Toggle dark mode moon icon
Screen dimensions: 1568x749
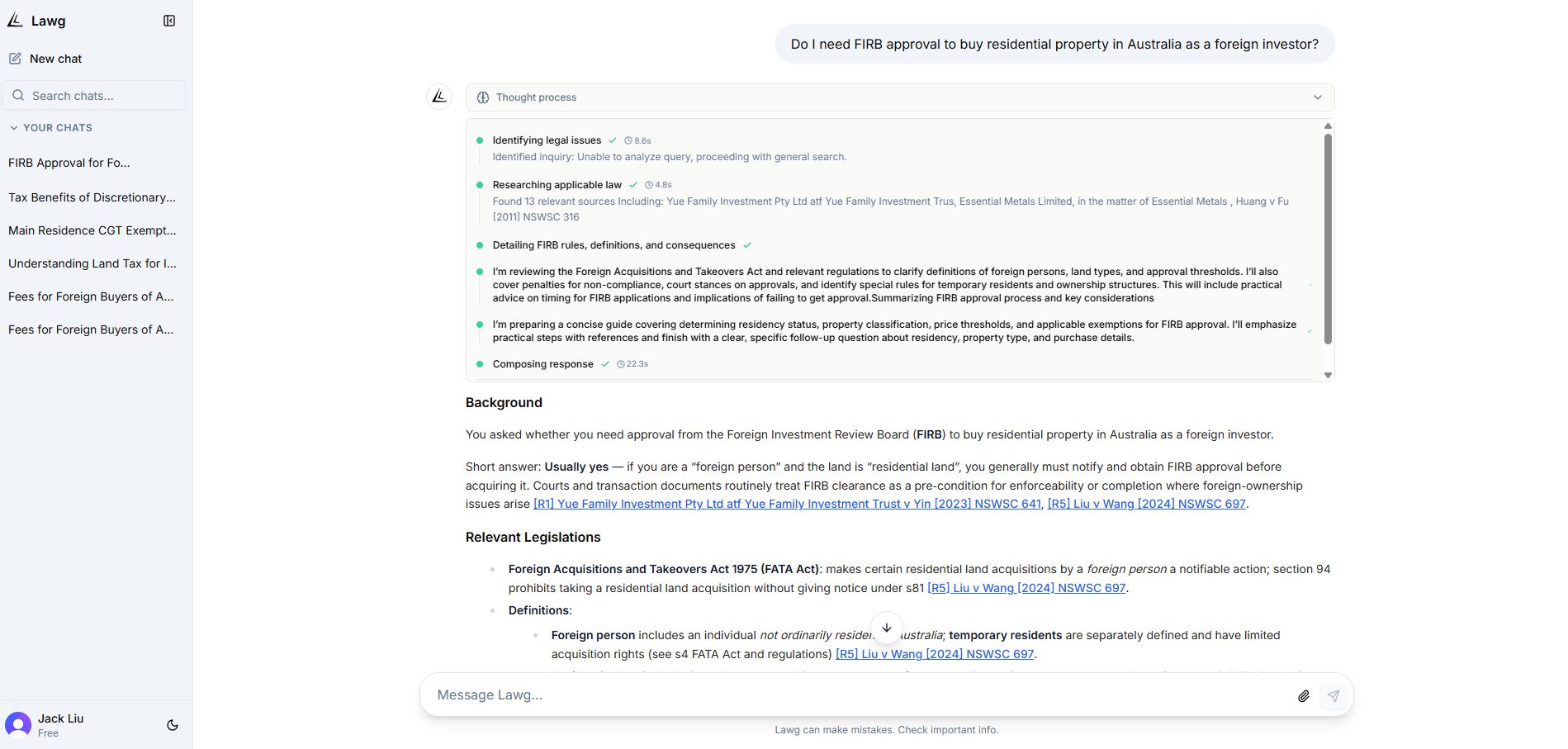[x=173, y=725]
